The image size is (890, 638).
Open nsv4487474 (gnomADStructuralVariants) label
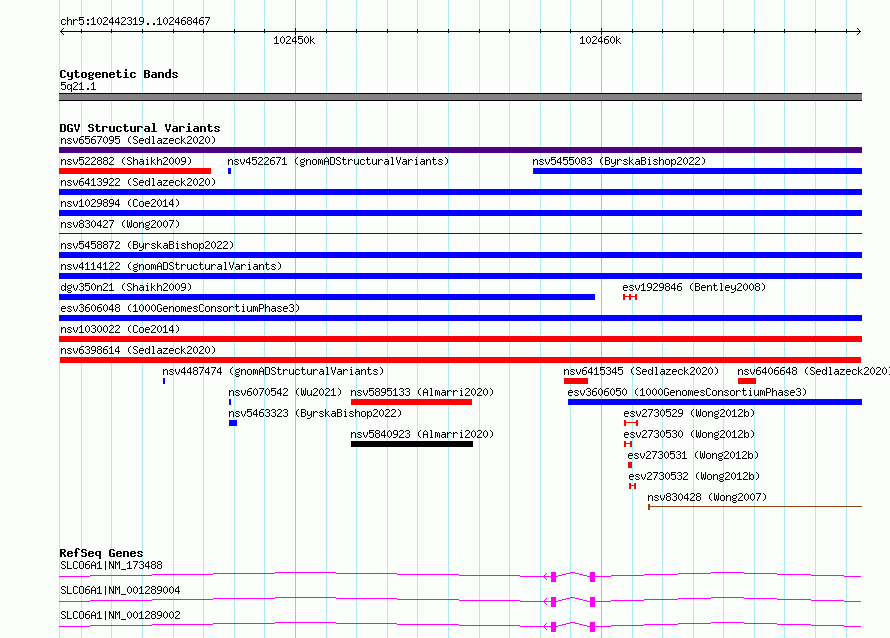point(273,371)
